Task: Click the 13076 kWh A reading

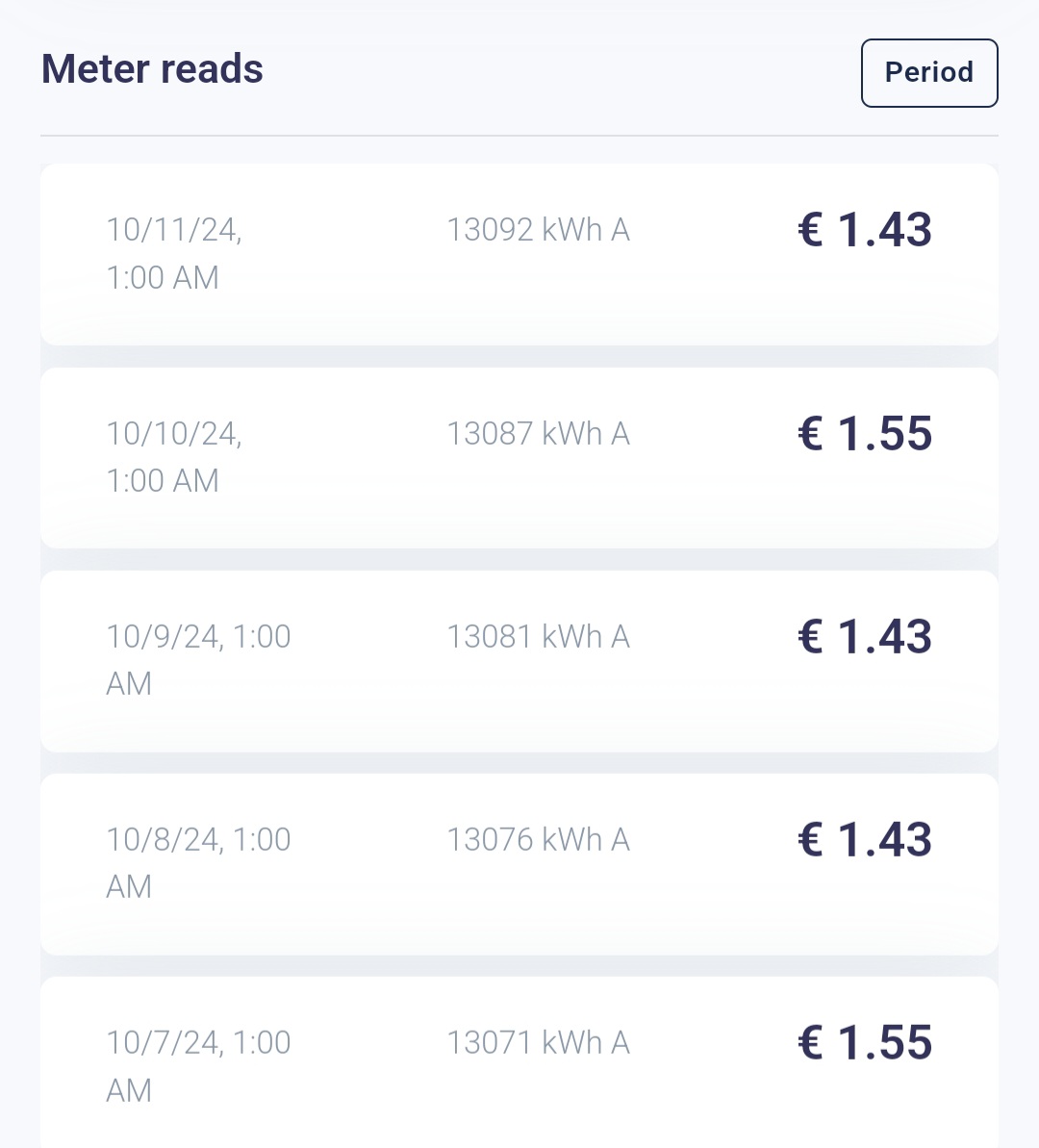Action: click(538, 840)
